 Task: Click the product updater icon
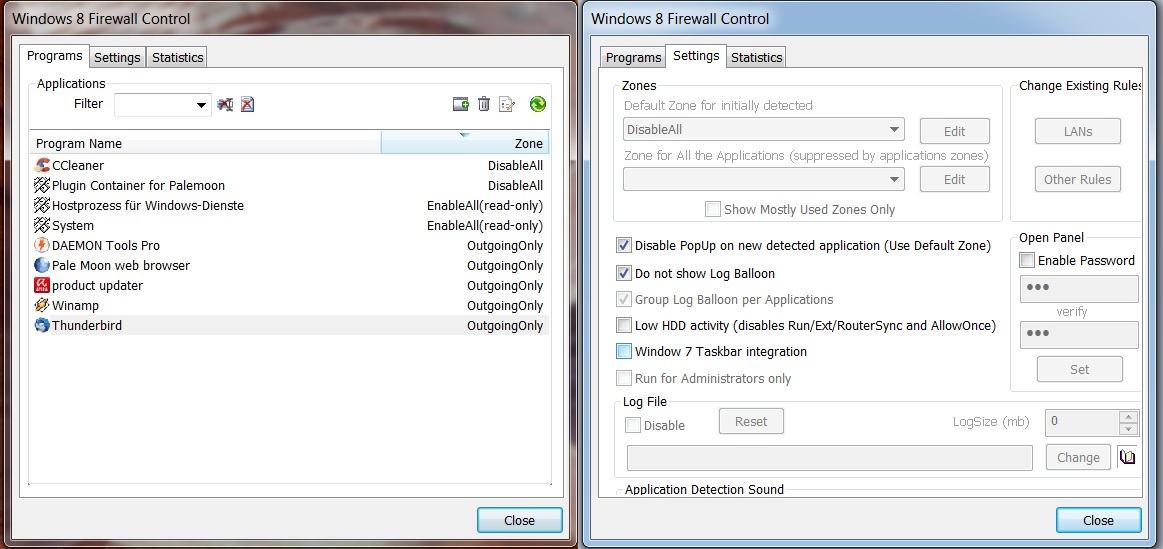point(42,286)
